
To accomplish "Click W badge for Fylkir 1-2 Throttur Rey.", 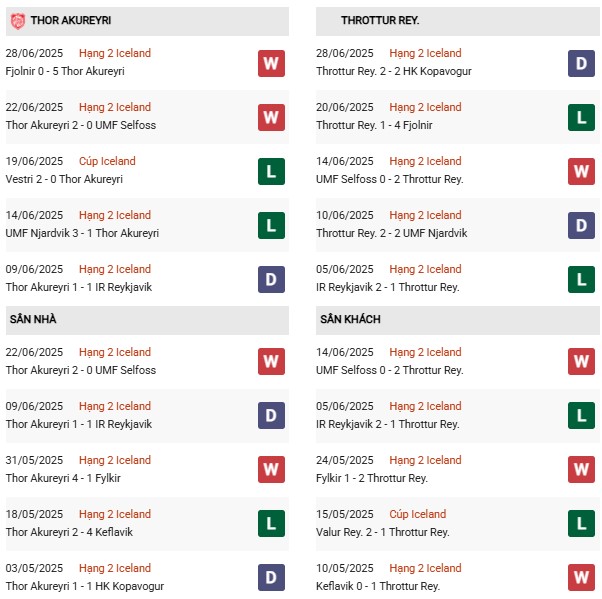I will 581,469.
